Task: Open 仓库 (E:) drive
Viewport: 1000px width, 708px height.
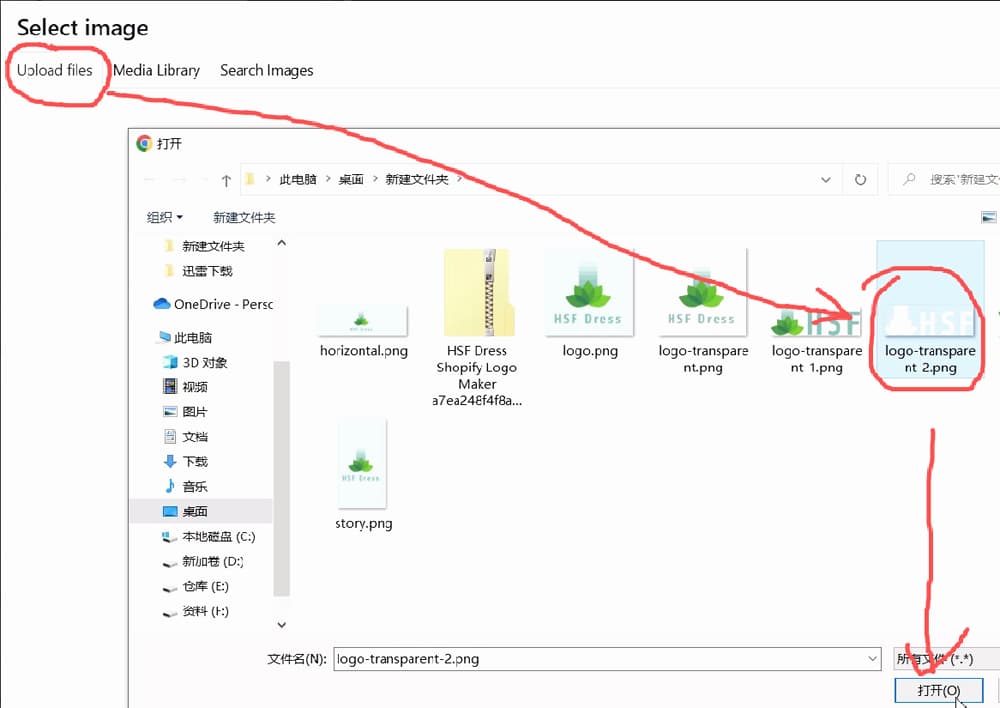Action: pyautogui.click(x=195, y=587)
